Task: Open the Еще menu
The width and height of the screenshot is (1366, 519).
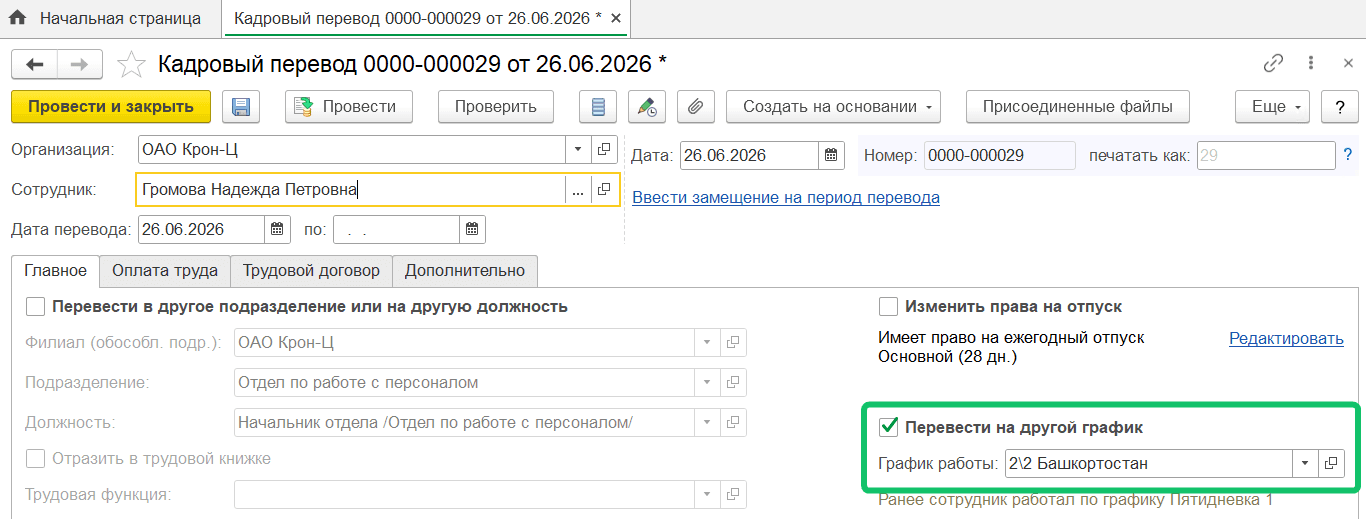Action: (x=1273, y=107)
